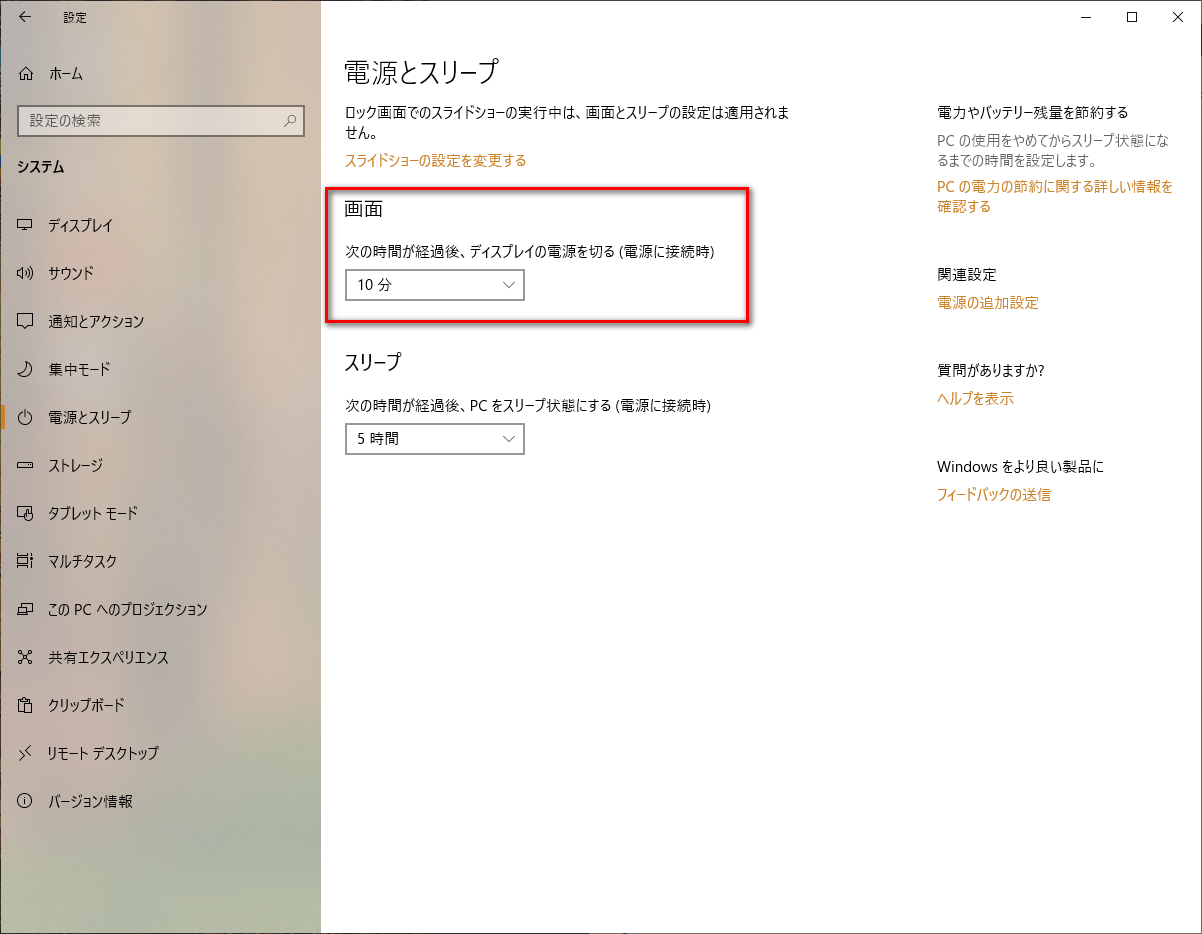This screenshot has width=1202, height=934.
Task: Click ヘルプを表示 link
Action: click(x=974, y=399)
